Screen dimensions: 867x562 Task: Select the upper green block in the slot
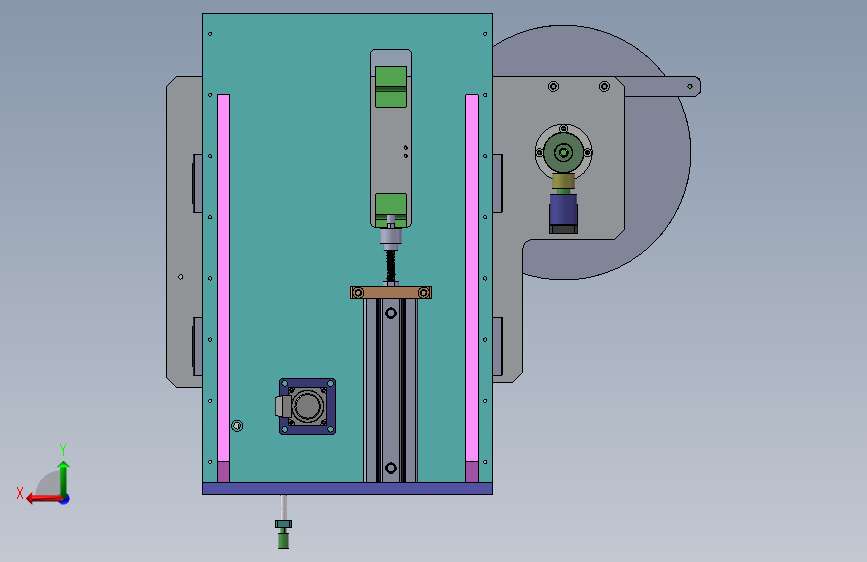(x=391, y=87)
